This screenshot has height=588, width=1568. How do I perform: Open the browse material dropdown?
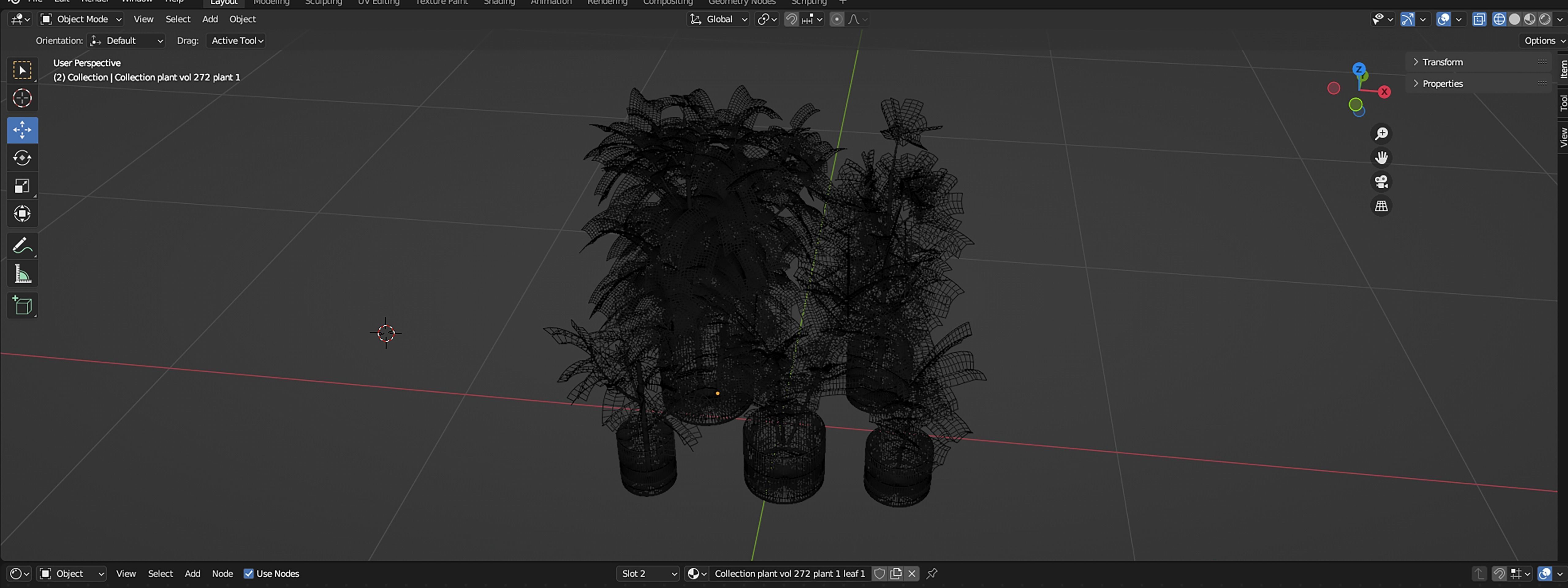[696, 573]
